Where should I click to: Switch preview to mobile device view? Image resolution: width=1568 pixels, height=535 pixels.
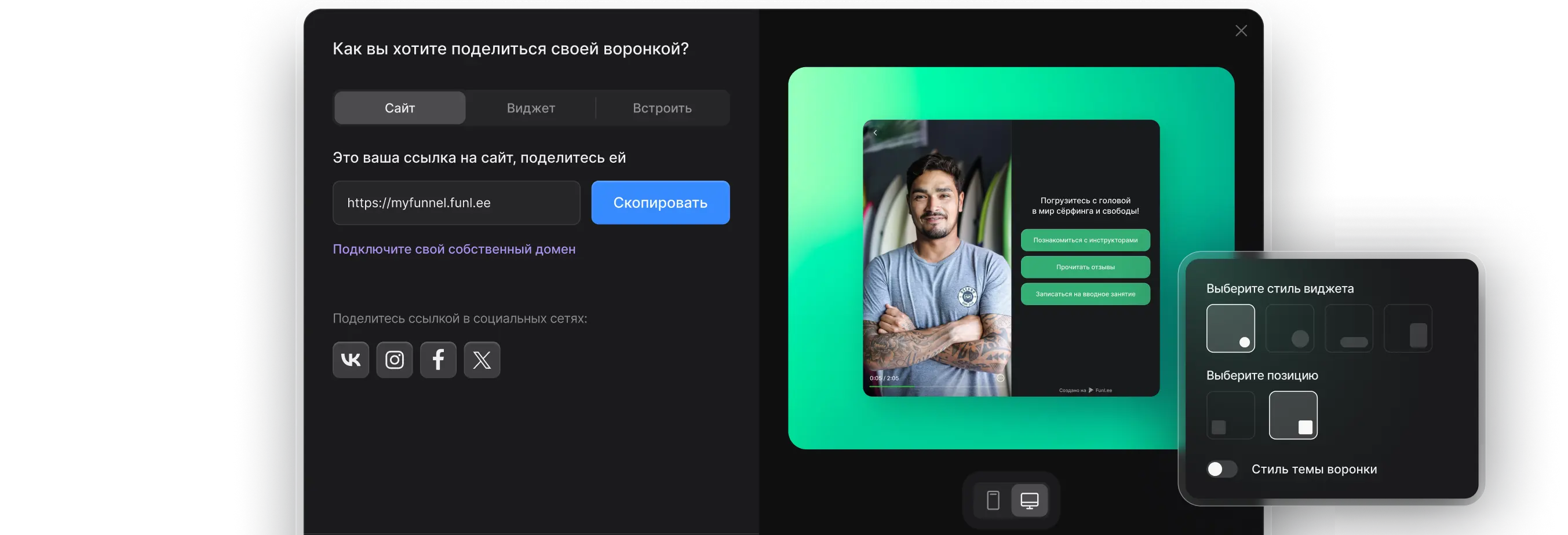pyautogui.click(x=993, y=500)
